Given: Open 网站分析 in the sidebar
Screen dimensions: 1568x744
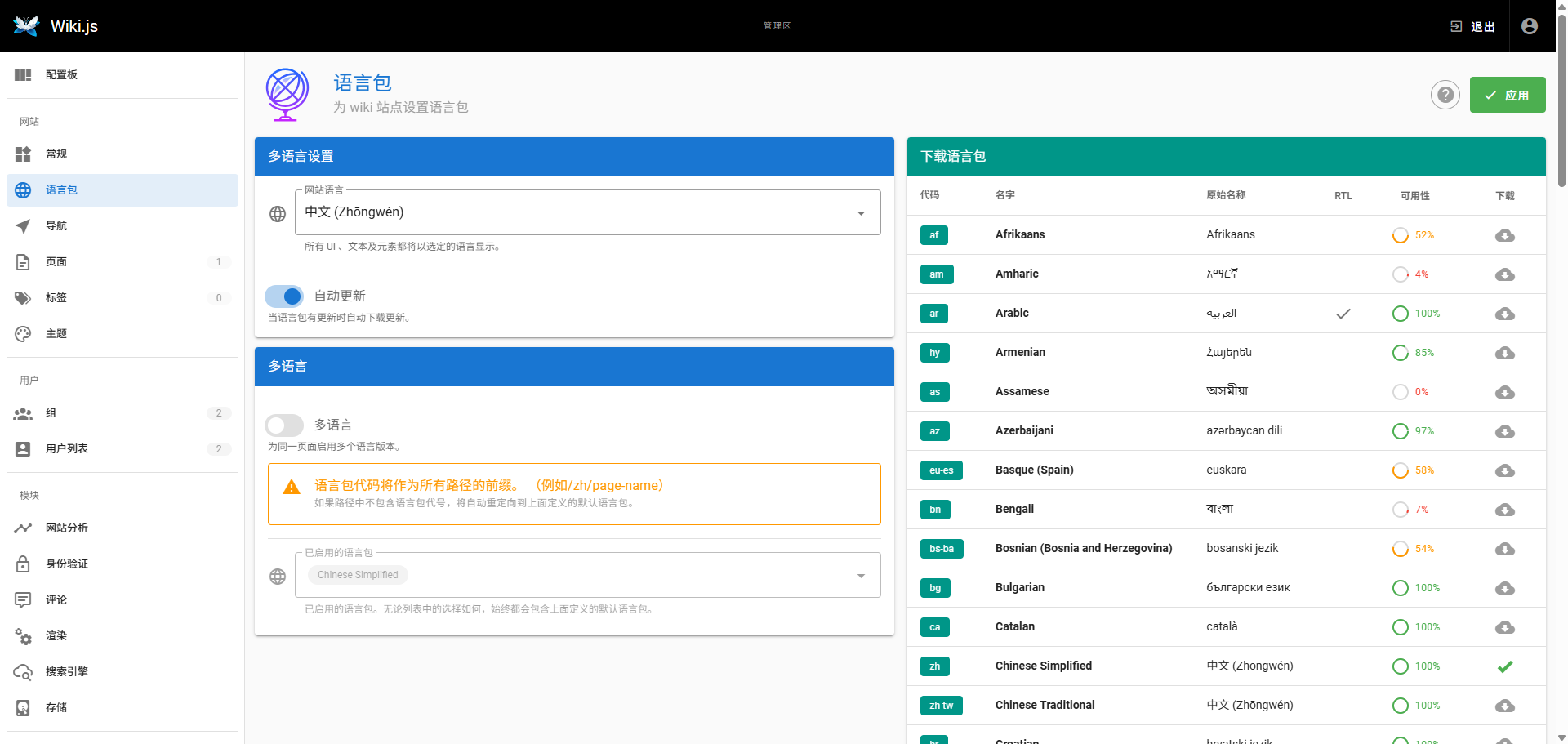Looking at the screenshot, I should pyautogui.click(x=122, y=528).
